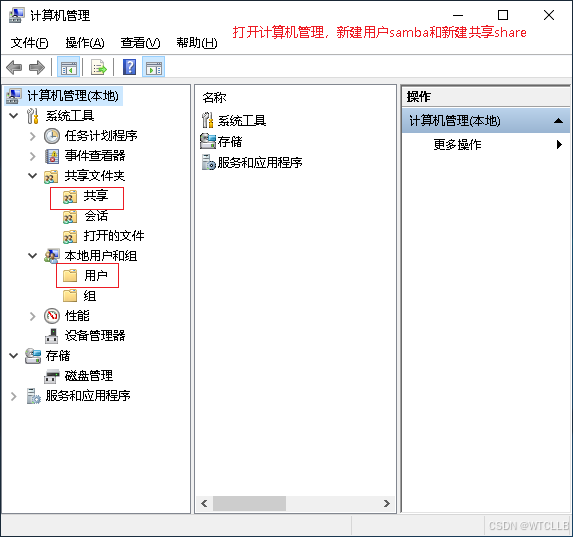Click 服务和应用程序 icon in center list
Image resolution: width=573 pixels, height=537 pixels.
pos(209,162)
